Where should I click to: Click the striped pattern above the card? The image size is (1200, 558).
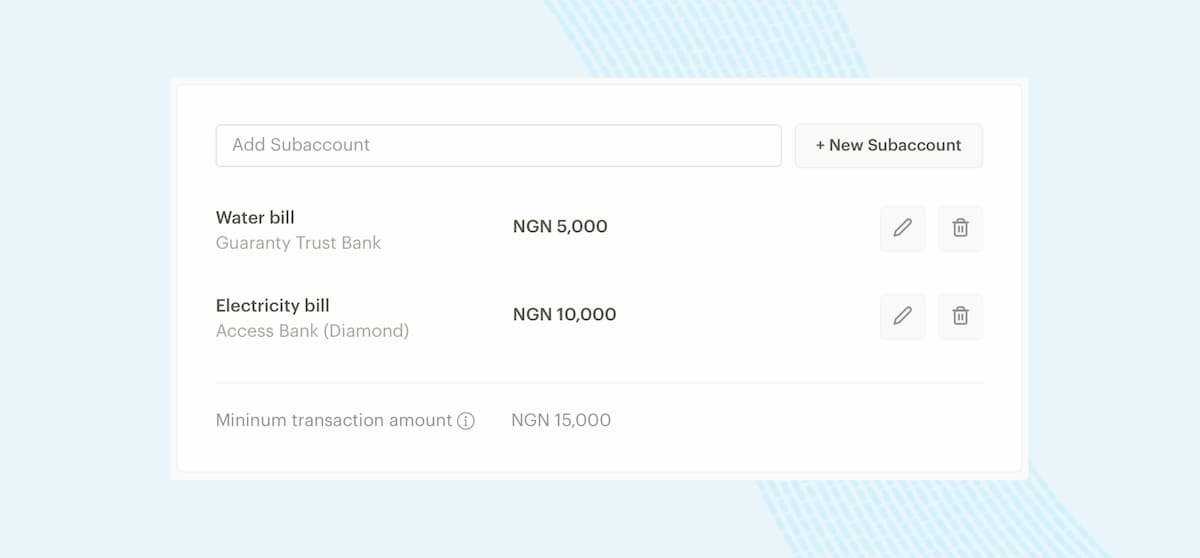click(700, 40)
